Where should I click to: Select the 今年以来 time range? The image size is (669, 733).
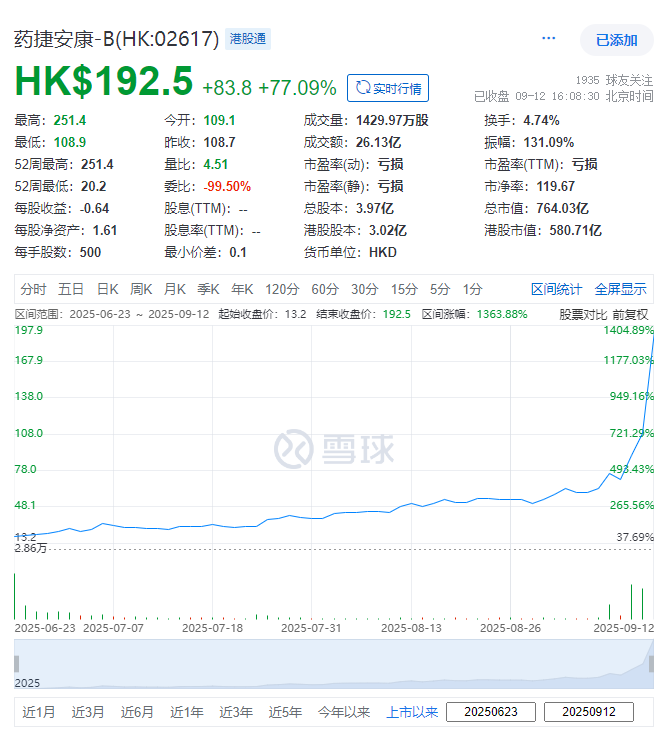(344, 712)
